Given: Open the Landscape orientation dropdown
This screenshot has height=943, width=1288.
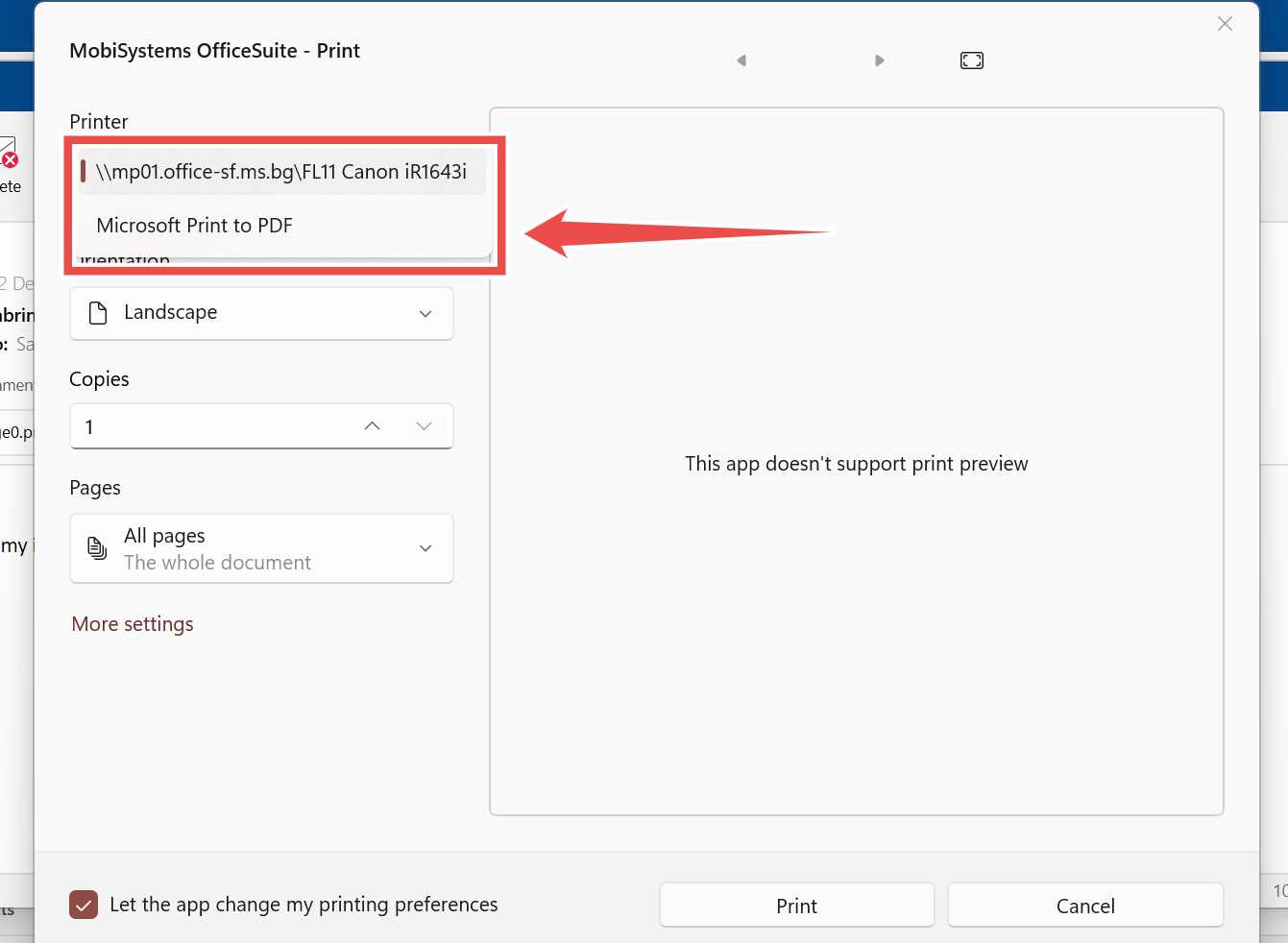Looking at the screenshot, I should tap(261, 313).
